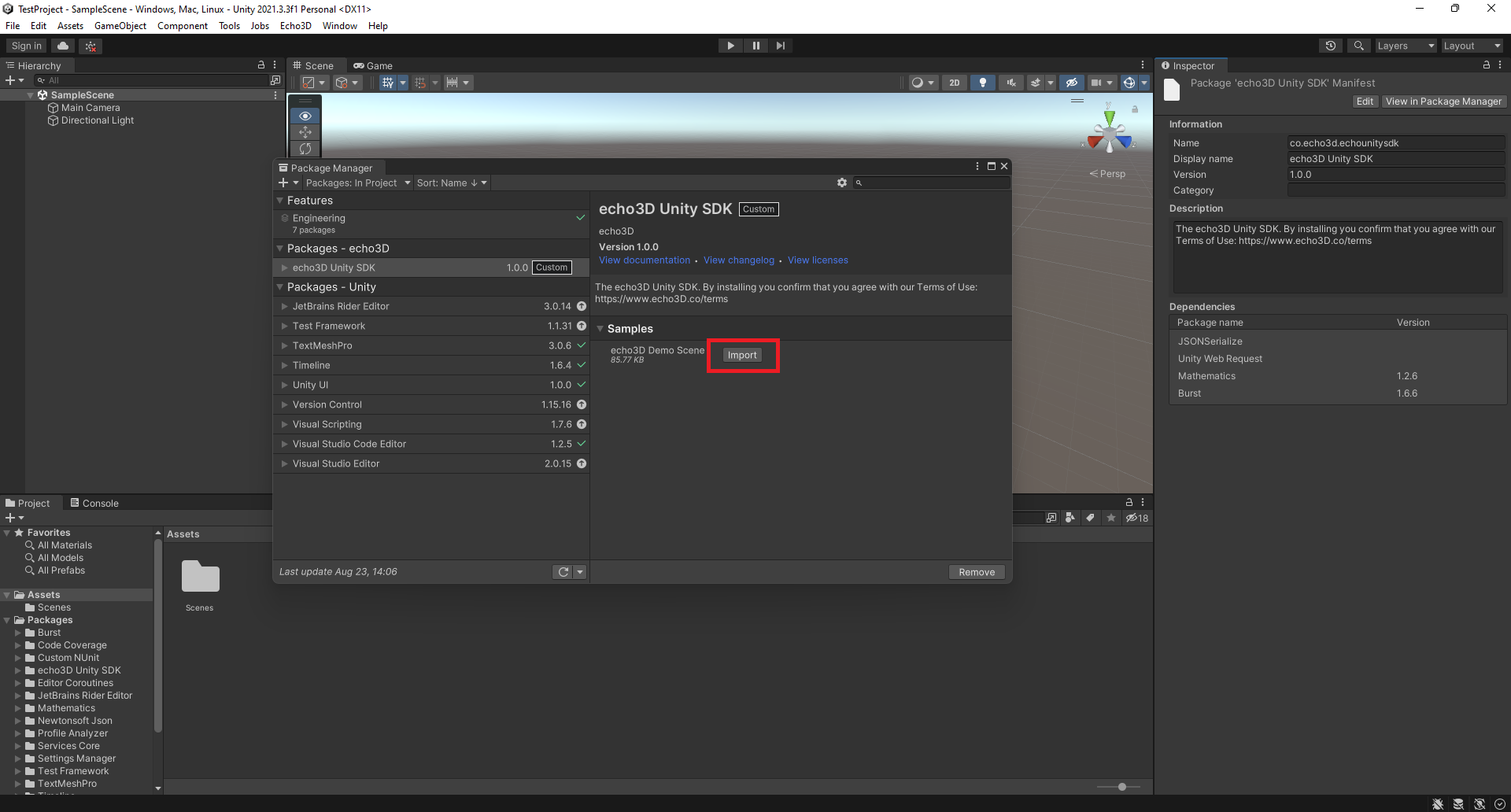
Task: Toggle 2D view mode in Scene
Action: click(955, 83)
